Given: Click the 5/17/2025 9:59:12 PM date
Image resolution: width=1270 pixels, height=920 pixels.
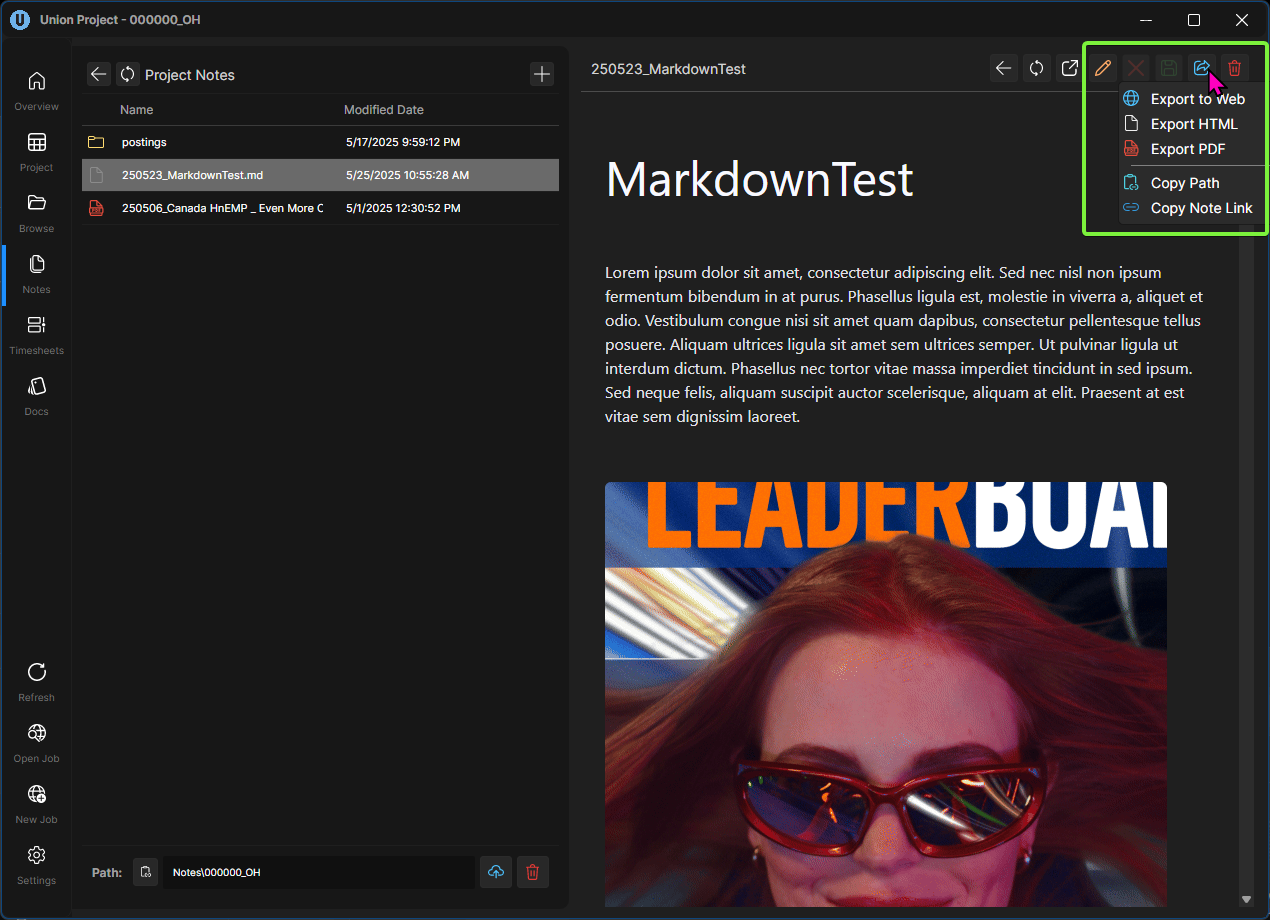Looking at the screenshot, I should coord(403,142).
